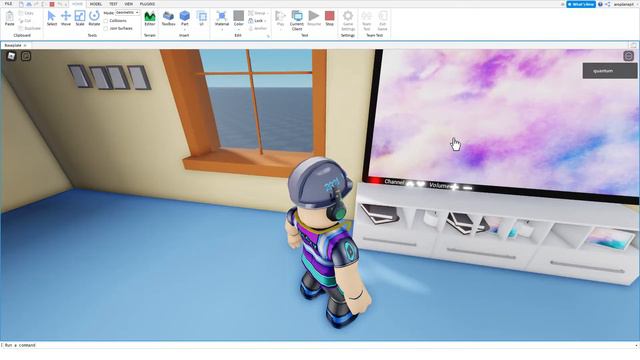Toggle the Join Surfaces checkbox
Viewport: 640px width, 360px height.
106,28
